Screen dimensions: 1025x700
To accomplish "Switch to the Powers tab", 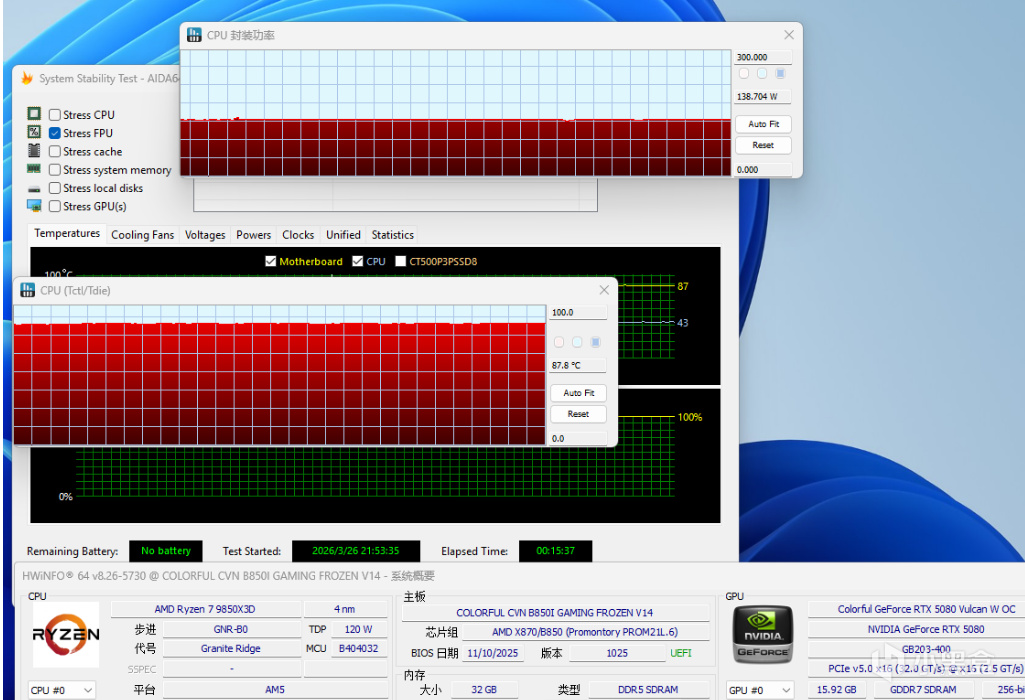I will pos(253,235).
